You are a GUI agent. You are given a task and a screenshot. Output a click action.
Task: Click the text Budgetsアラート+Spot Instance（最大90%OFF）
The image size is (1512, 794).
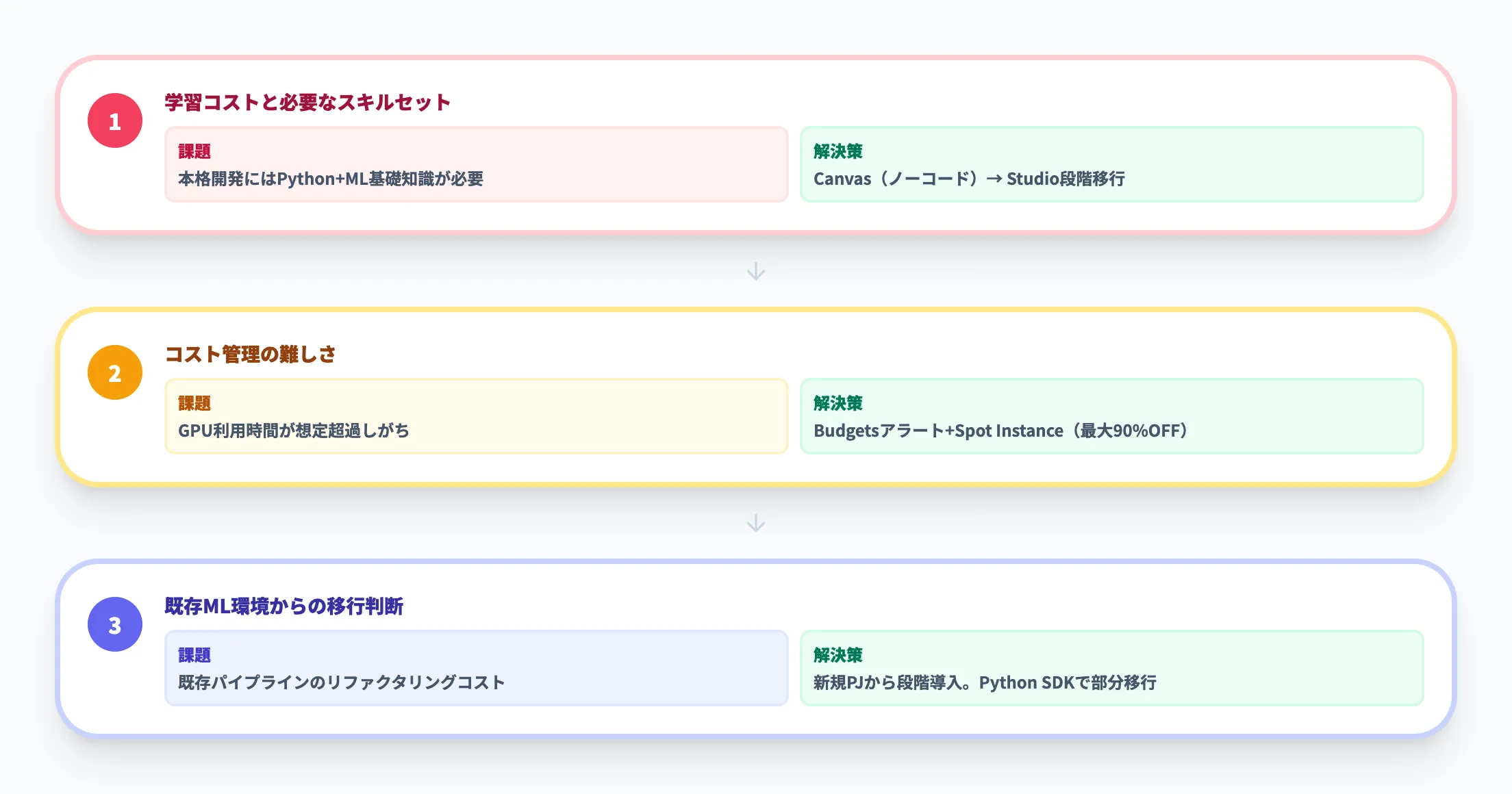(x=1000, y=431)
